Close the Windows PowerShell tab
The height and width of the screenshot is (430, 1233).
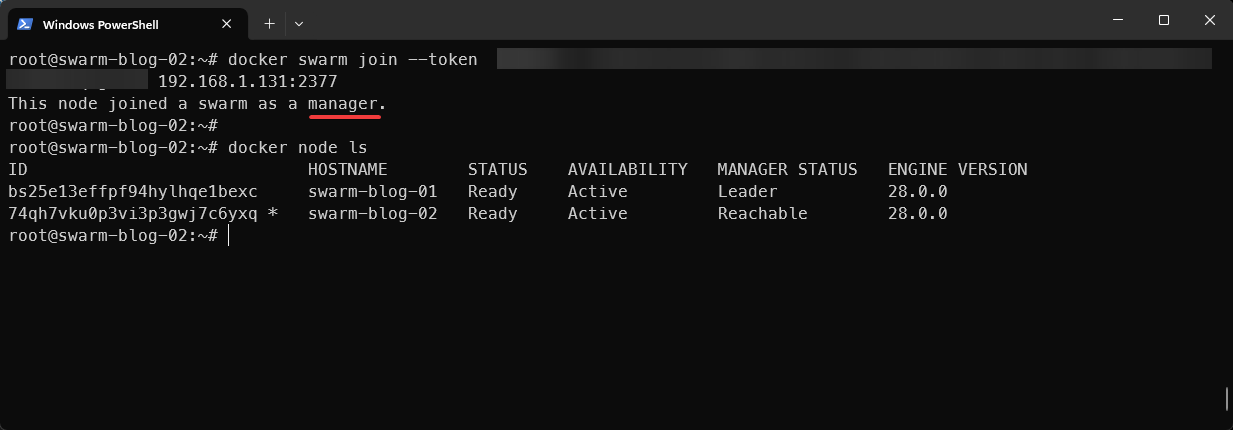[x=228, y=23]
